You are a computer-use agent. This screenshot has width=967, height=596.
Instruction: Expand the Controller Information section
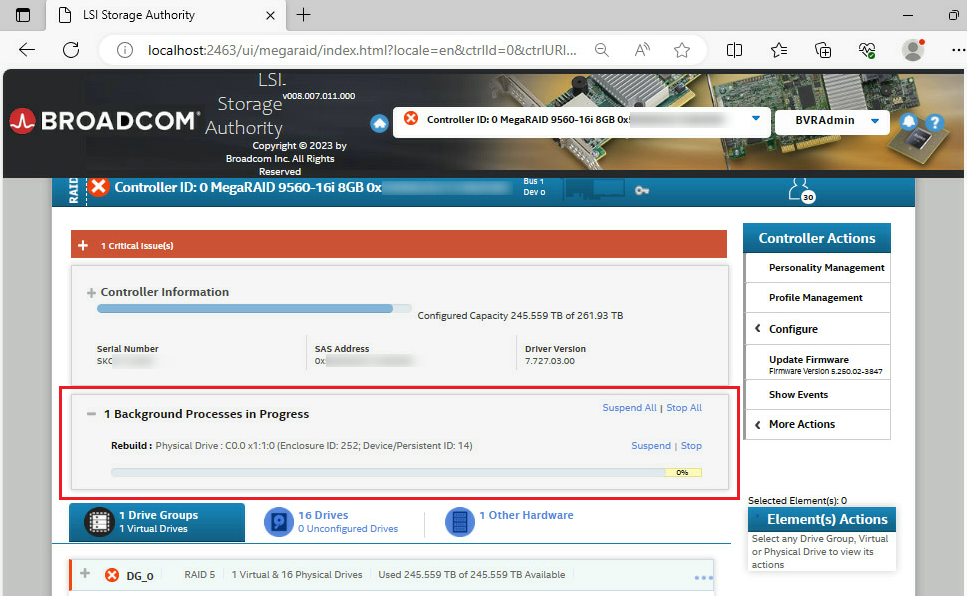(91, 293)
